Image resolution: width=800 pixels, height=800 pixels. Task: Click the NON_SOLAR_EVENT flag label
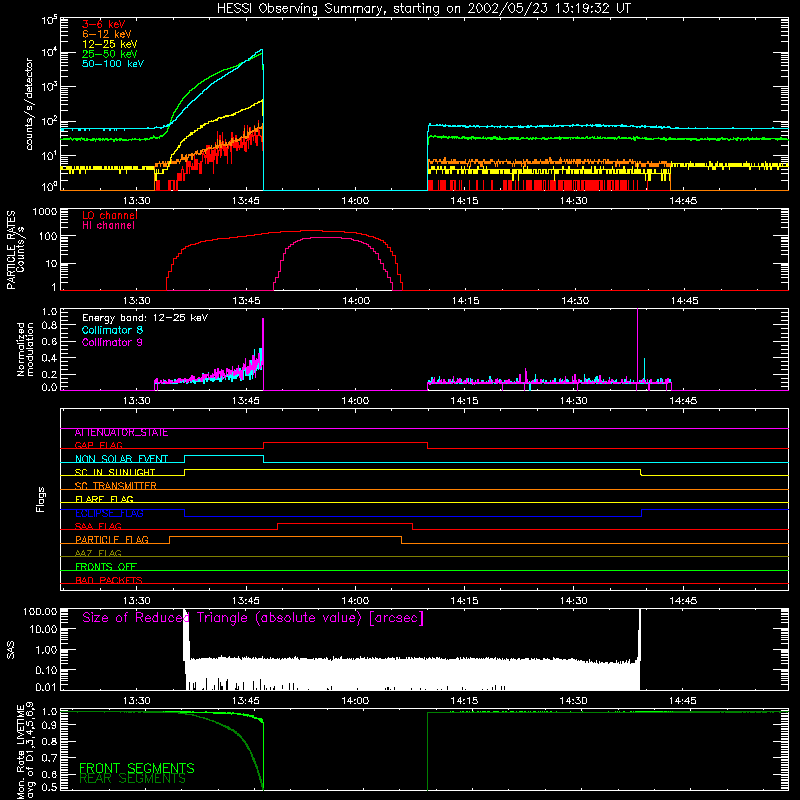[121, 459]
